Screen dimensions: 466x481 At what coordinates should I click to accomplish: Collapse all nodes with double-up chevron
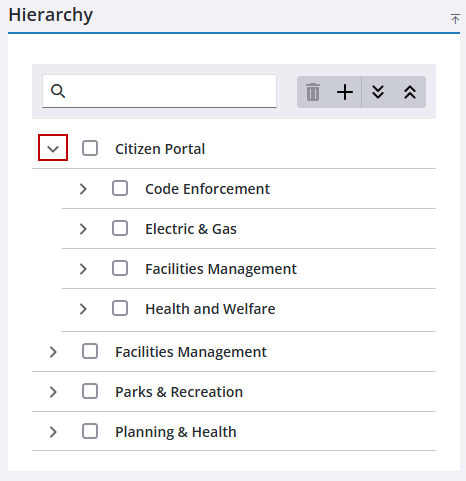pos(410,92)
